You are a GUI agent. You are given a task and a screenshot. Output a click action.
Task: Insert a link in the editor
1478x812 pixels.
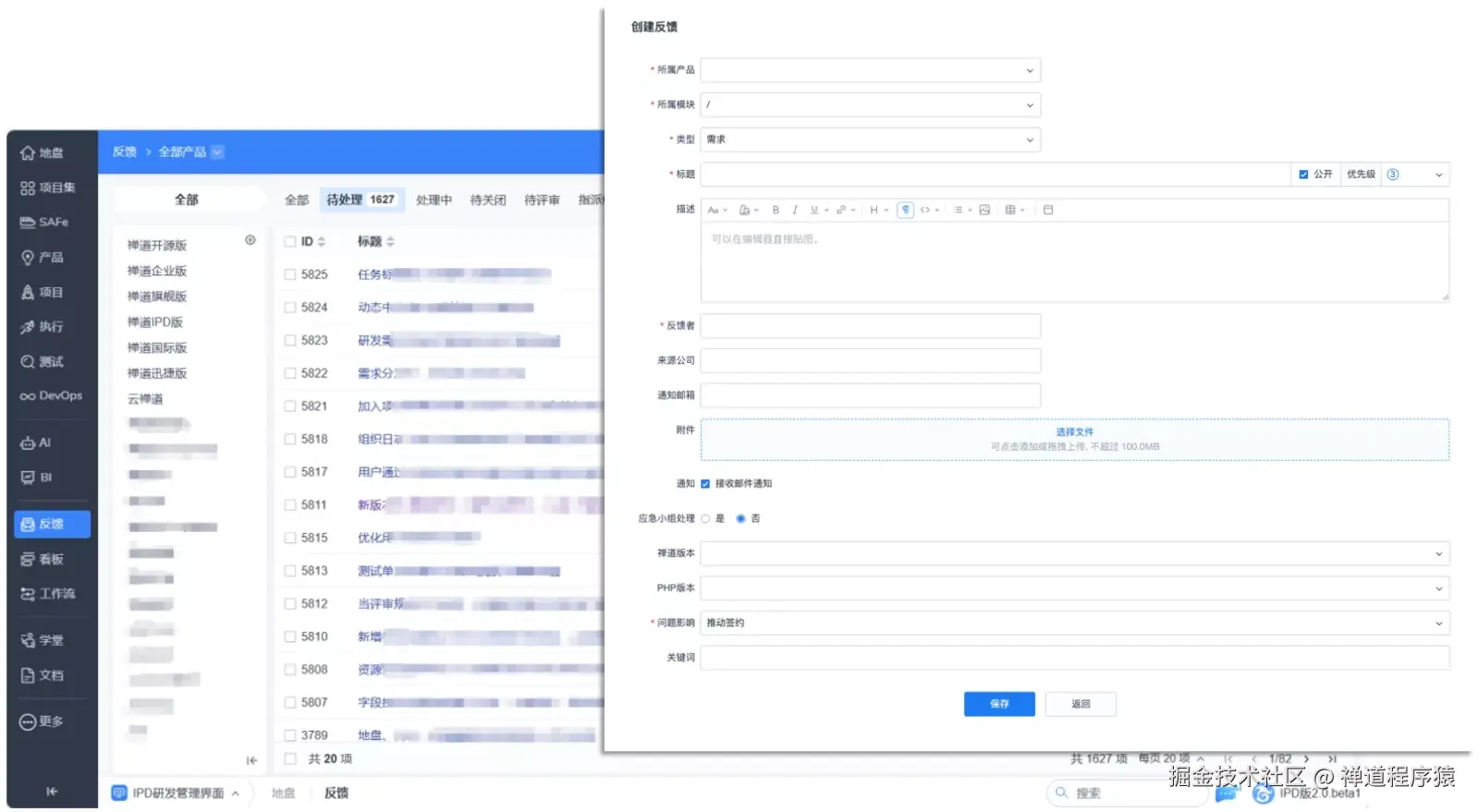point(841,211)
